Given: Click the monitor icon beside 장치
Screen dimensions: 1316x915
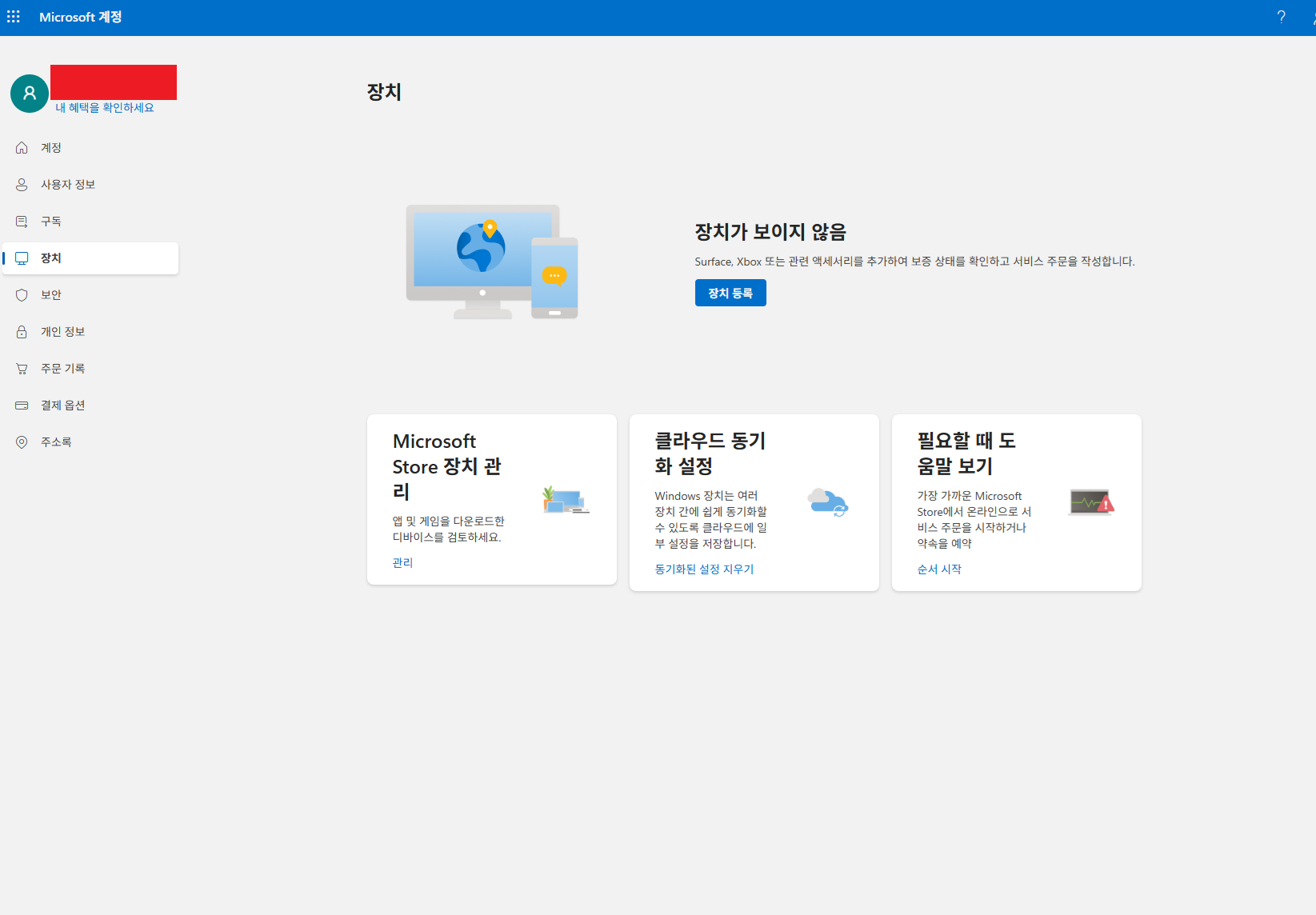Looking at the screenshot, I should point(22,258).
